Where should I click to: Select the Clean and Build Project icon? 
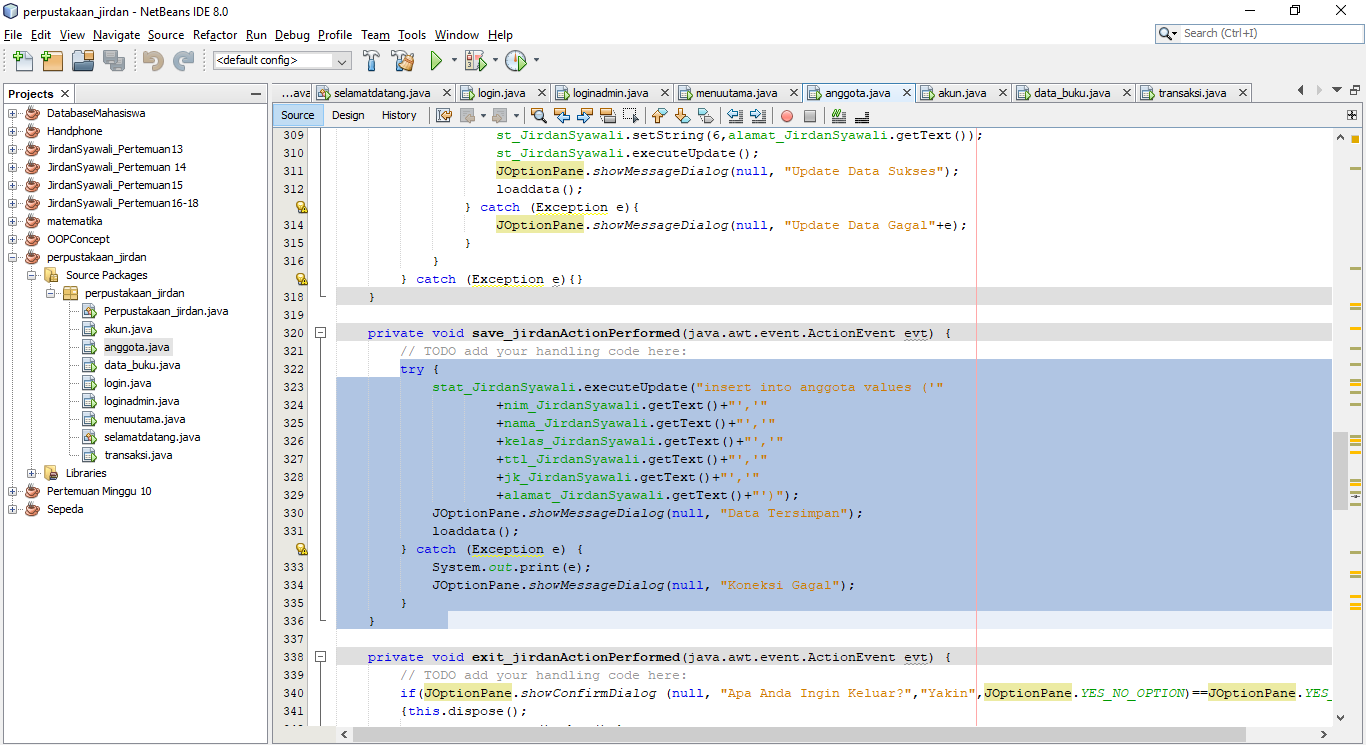pos(402,60)
